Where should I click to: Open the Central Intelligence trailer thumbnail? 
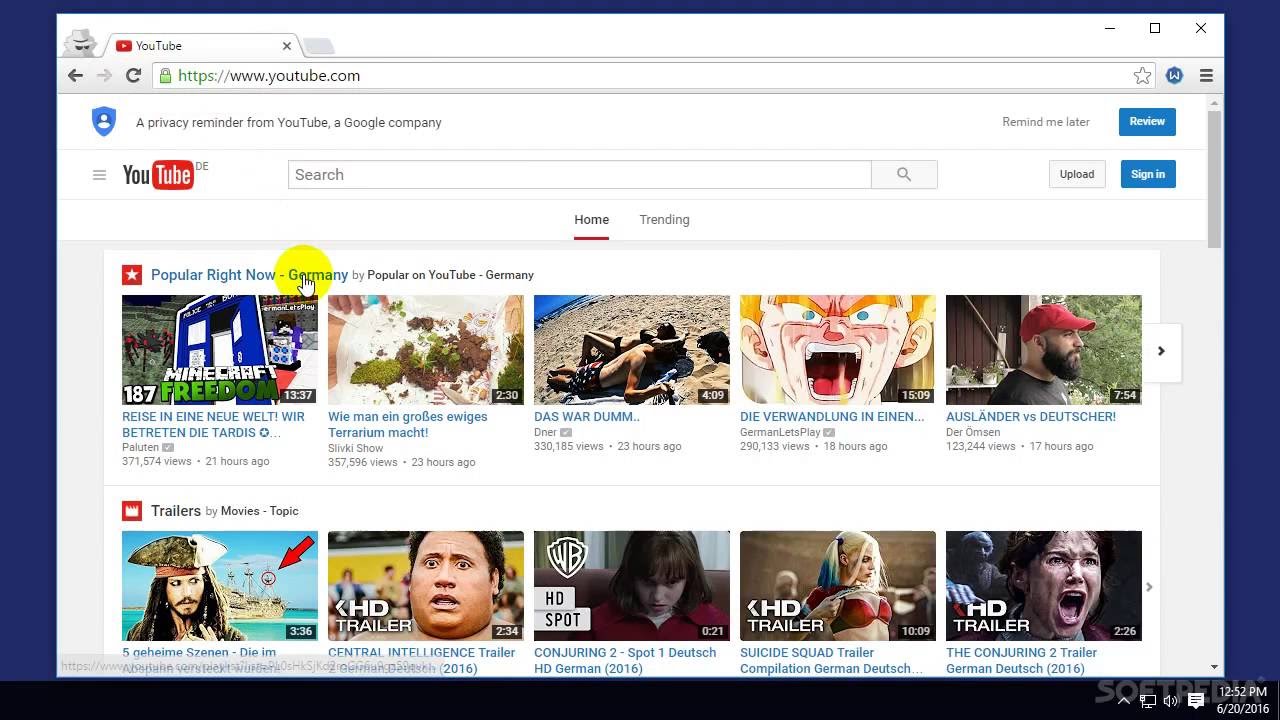426,586
